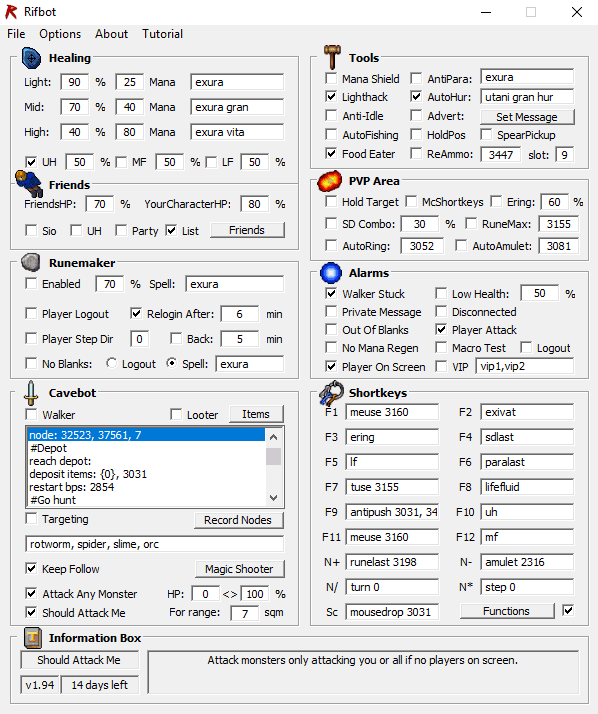Click the Alarms blue orb icon
The height and width of the screenshot is (714, 598).
tap(331, 273)
